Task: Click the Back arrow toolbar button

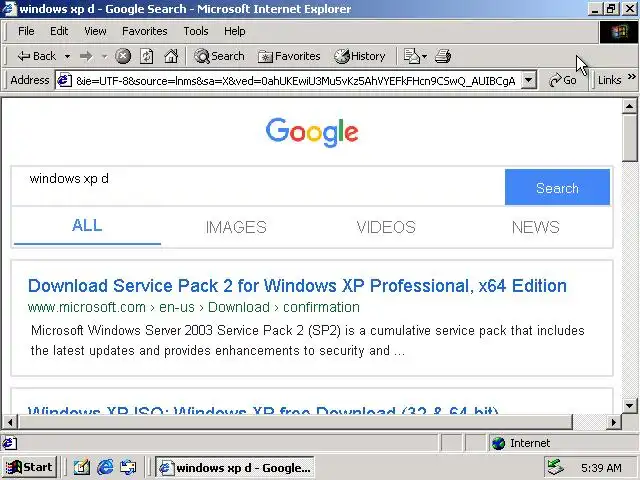Action: [36, 56]
